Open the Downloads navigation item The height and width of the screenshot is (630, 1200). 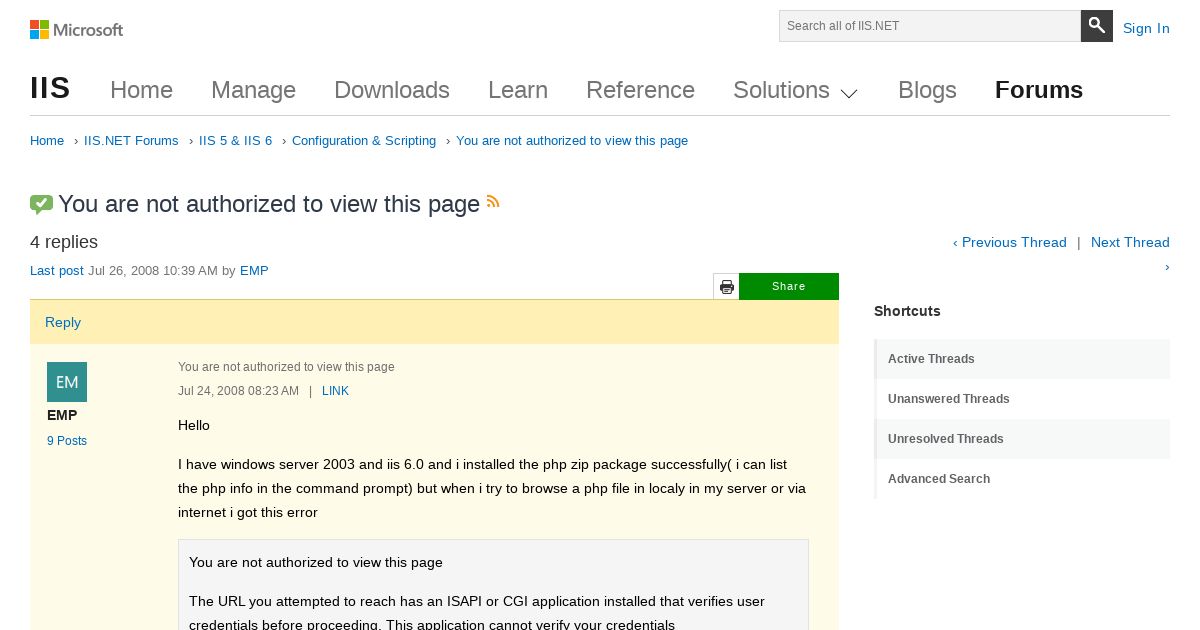tap(392, 90)
